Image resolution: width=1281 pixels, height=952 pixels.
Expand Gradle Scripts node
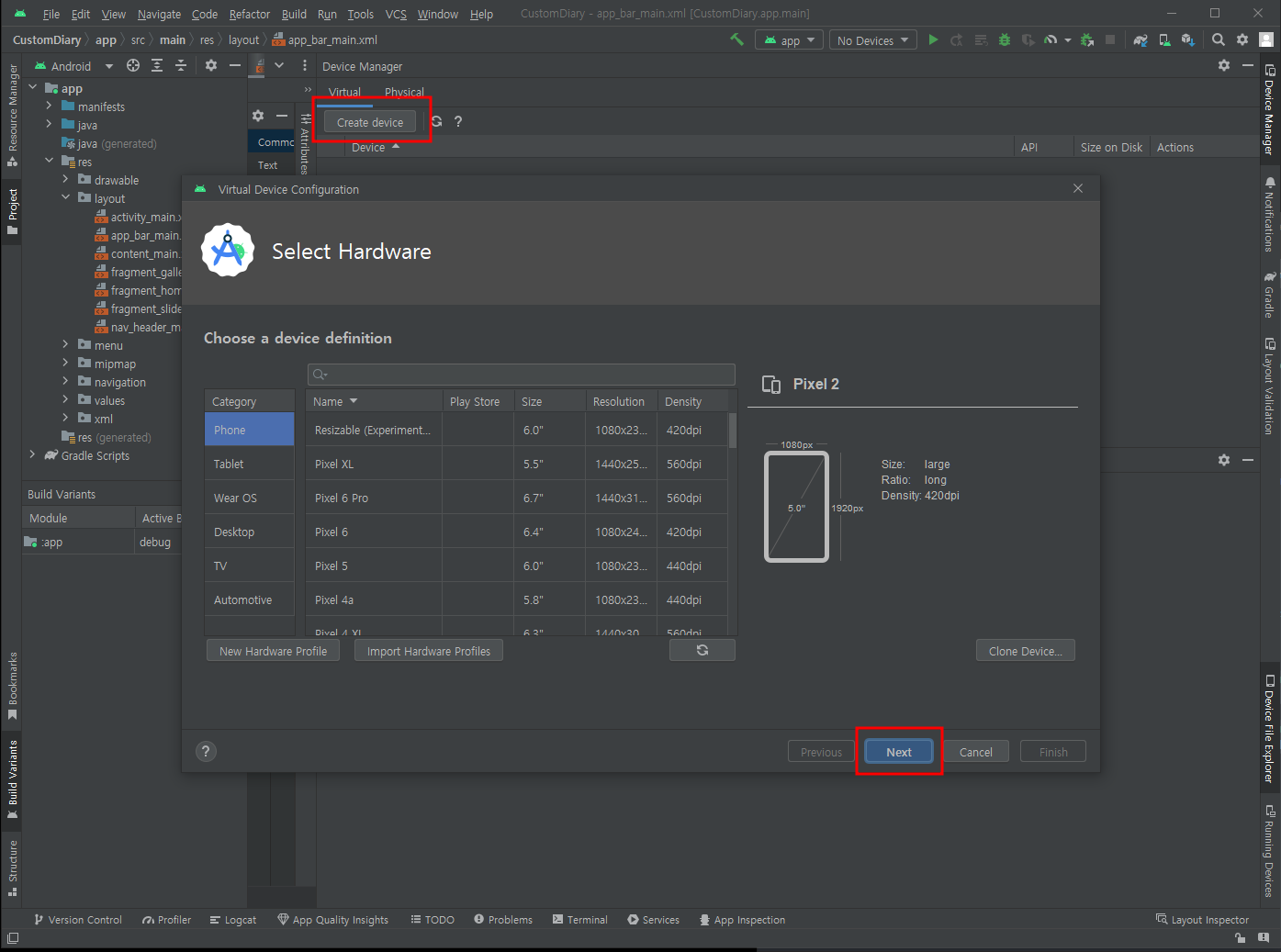pos(33,455)
